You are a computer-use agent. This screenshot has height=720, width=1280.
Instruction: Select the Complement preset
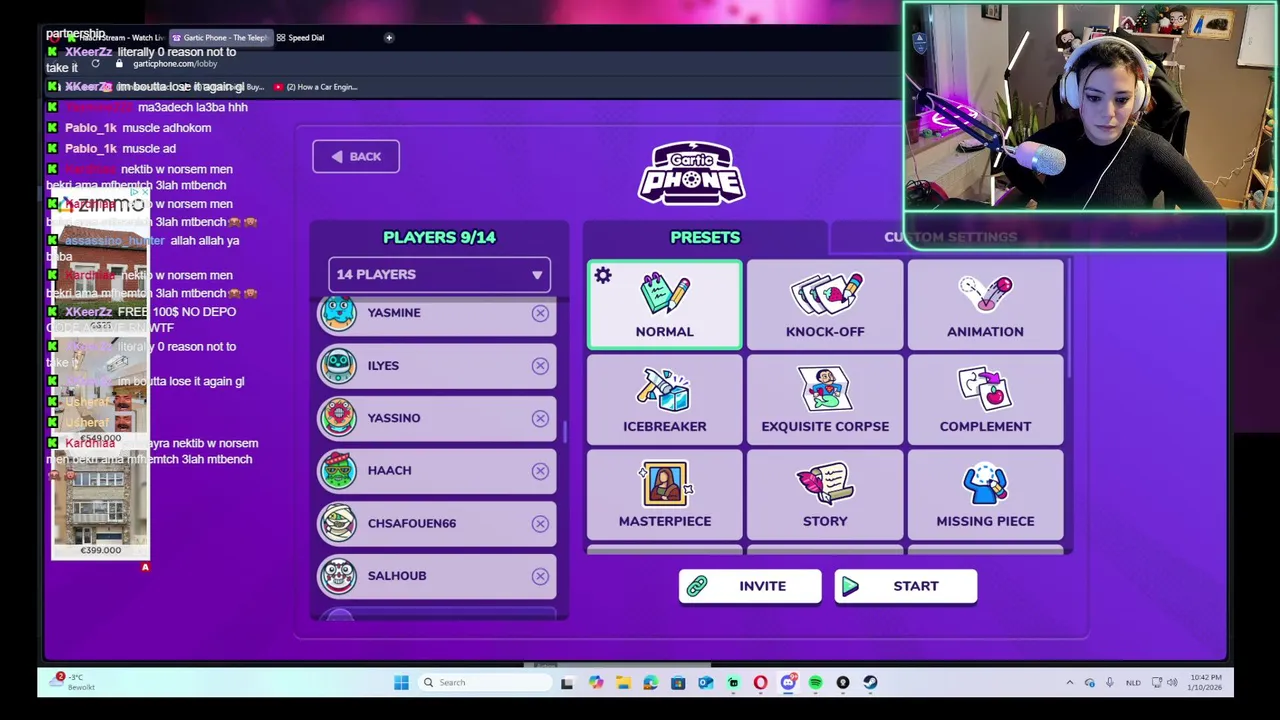[x=985, y=400]
